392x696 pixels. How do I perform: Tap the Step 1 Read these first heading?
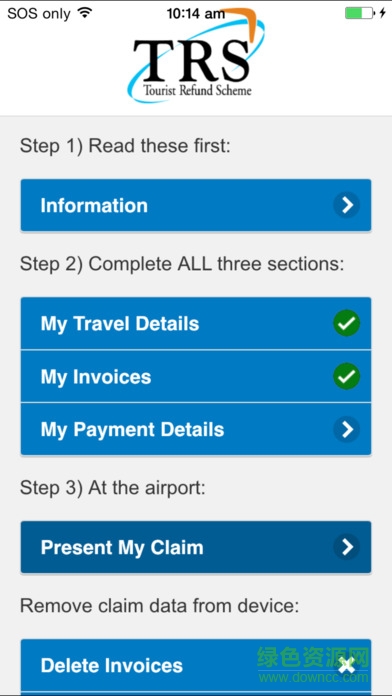125,146
